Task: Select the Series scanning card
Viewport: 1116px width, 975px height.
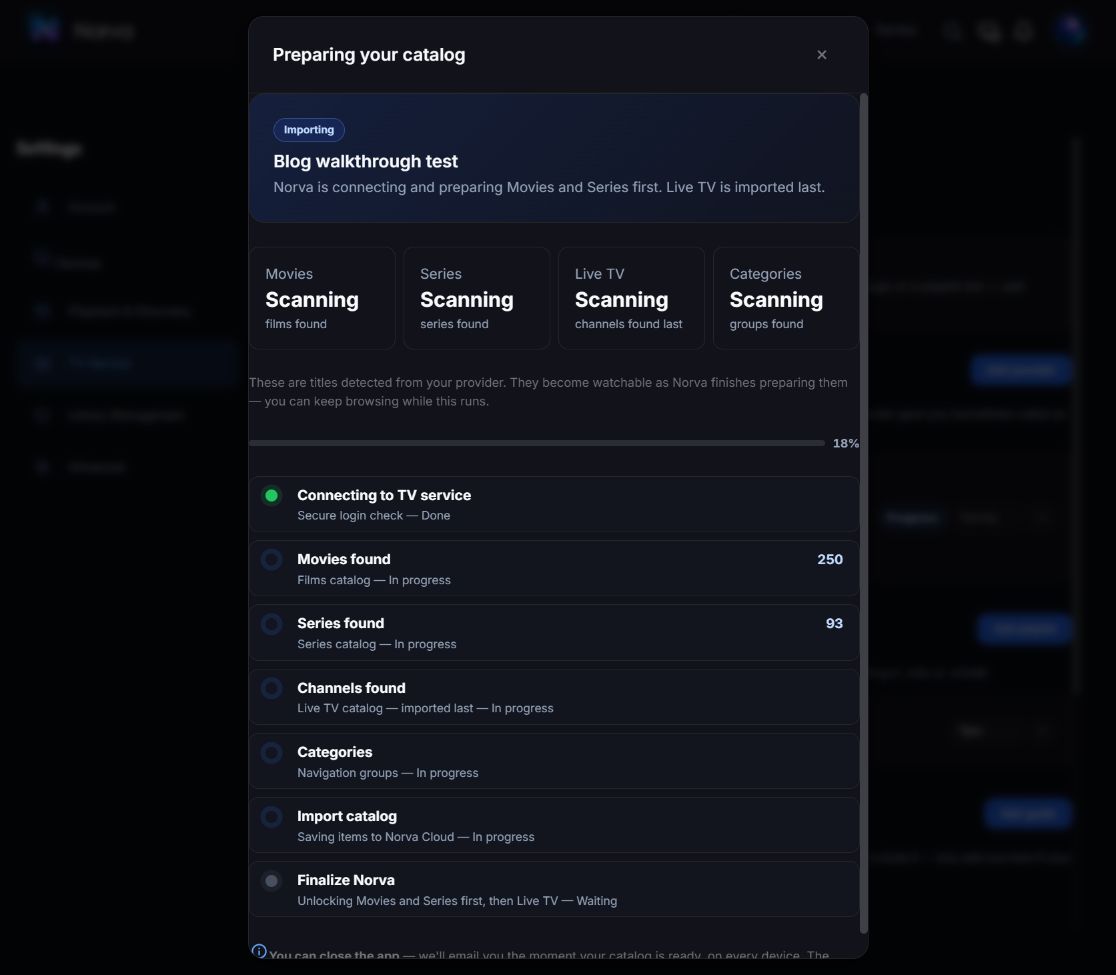Action: click(x=477, y=298)
